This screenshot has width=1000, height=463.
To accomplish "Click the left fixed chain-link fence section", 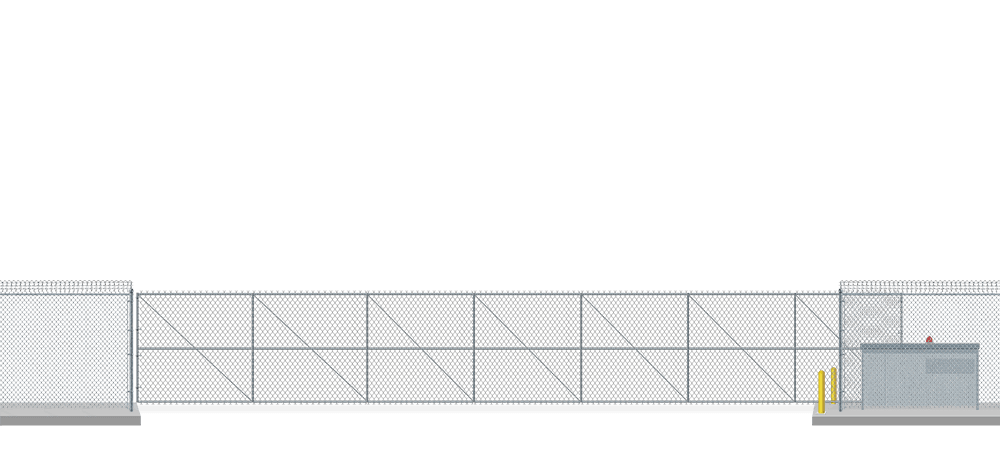I will [66, 350].
